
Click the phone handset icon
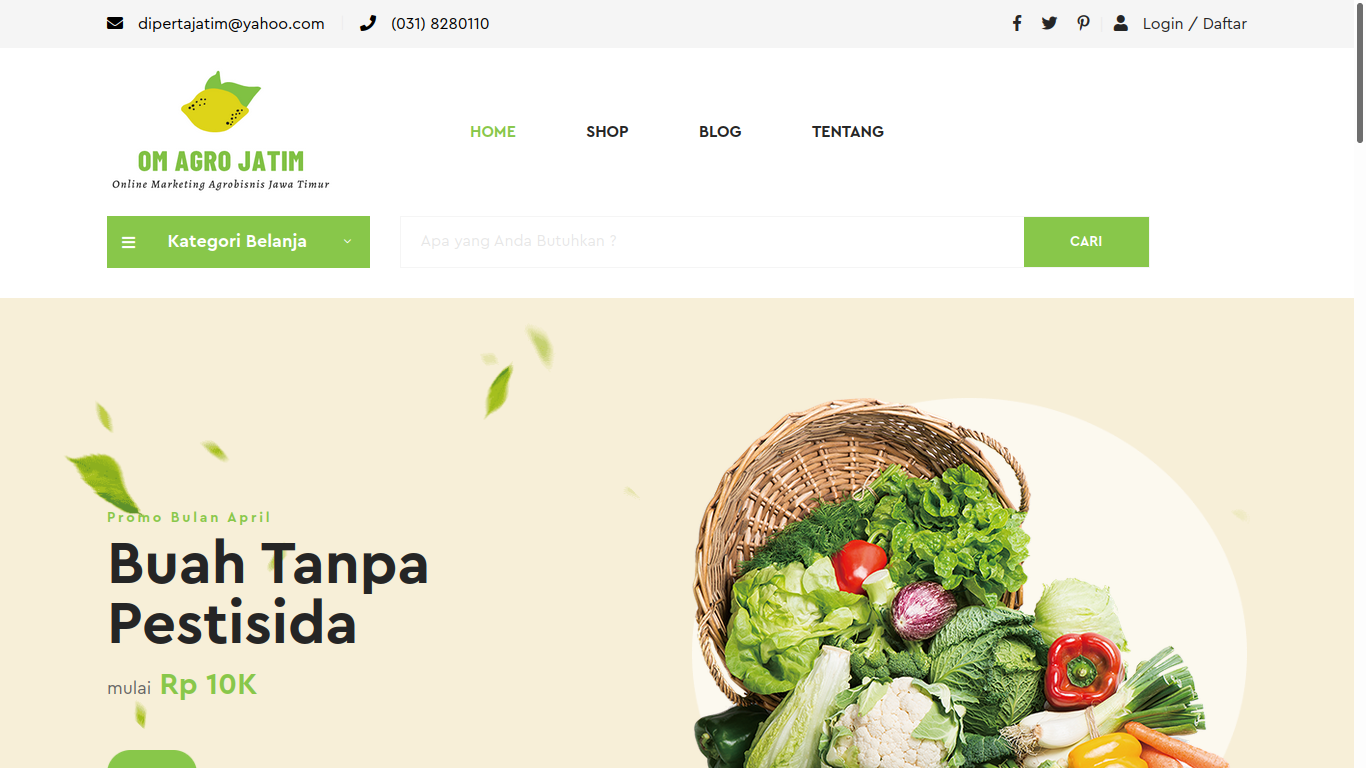tap(368, 23)
